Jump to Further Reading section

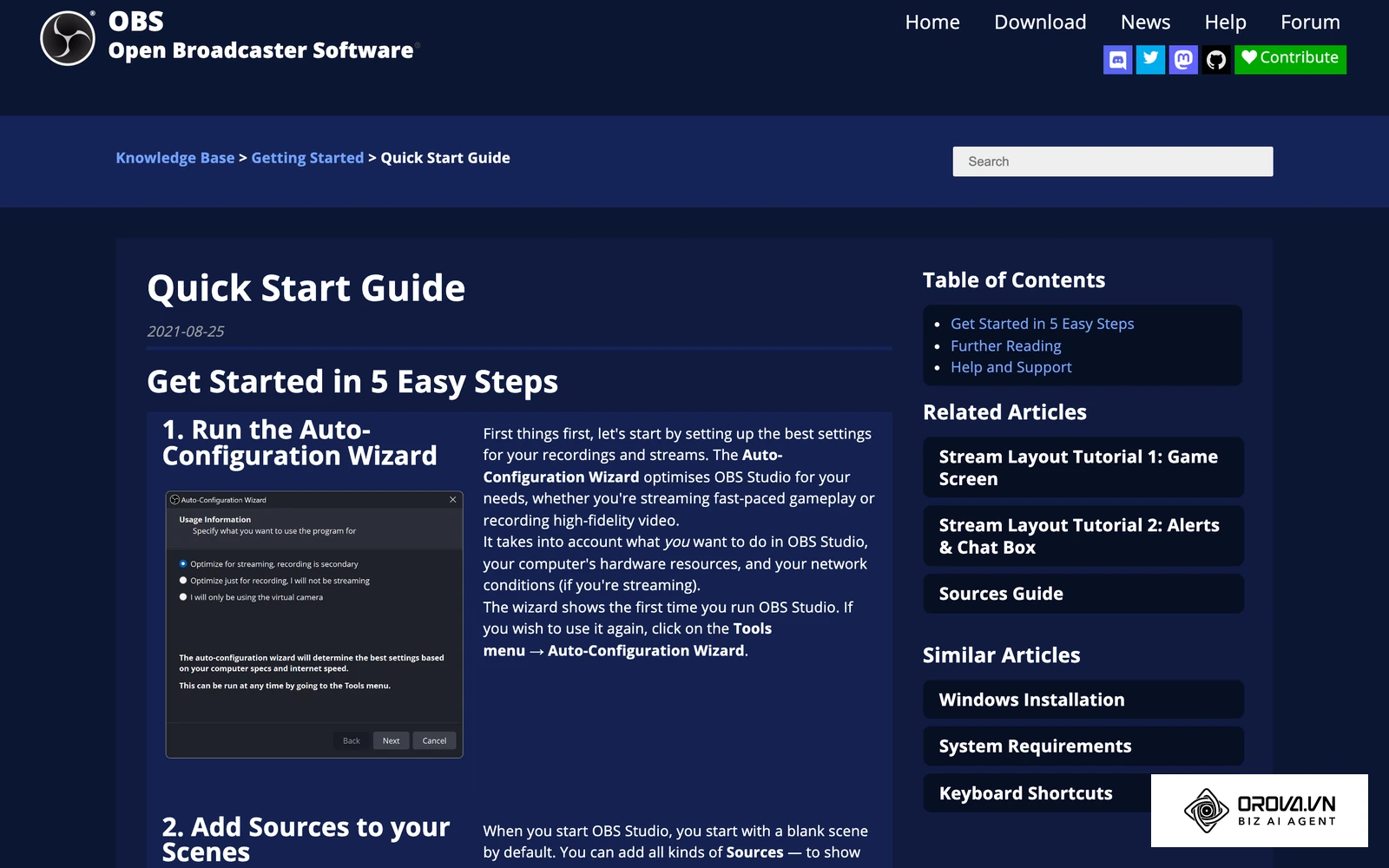(1005, 345)
